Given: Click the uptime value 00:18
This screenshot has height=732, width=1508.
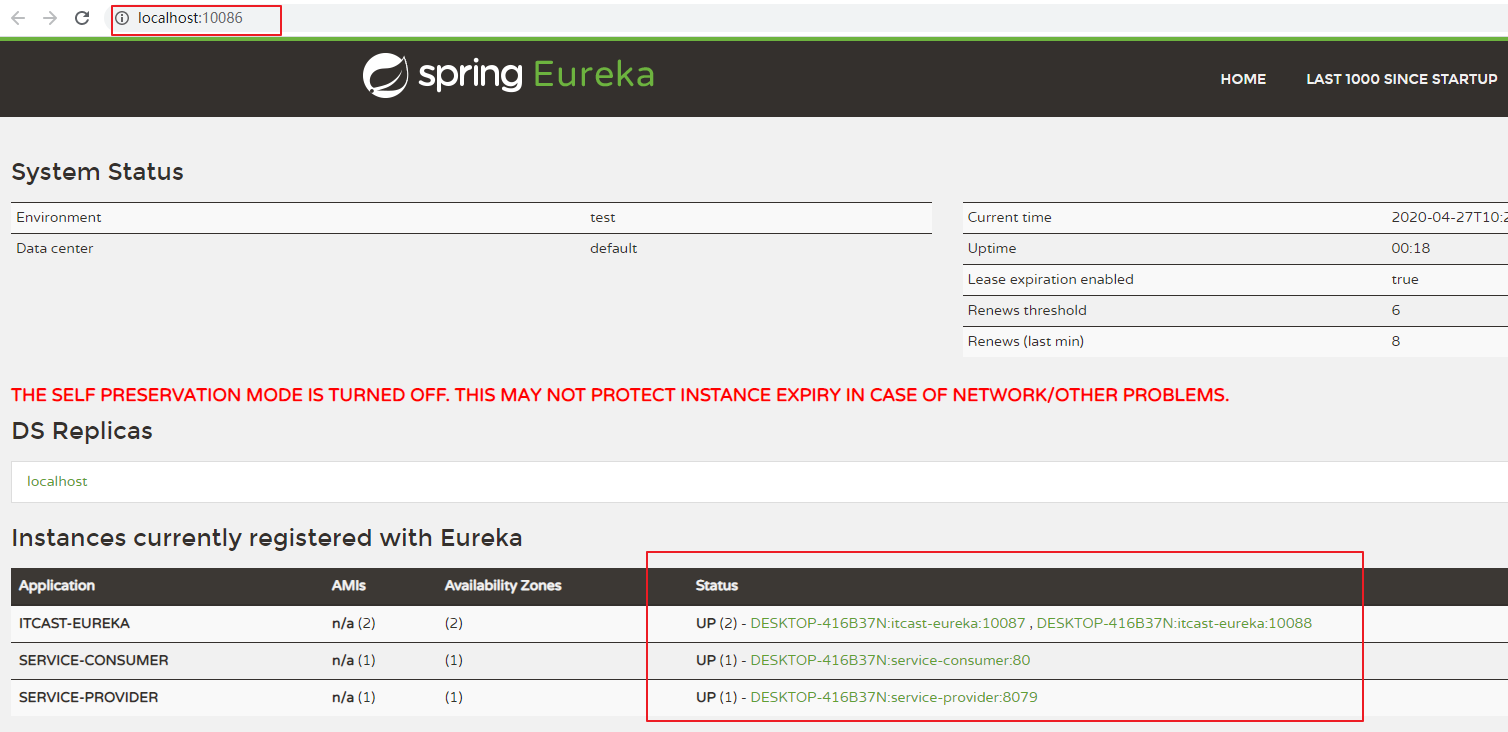Looking at the screenshot, I should (1410, 248).
